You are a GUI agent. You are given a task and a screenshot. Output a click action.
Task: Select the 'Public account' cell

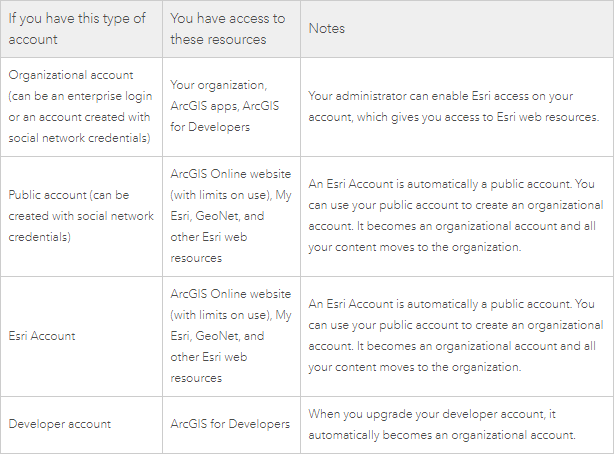coord(82,216)
